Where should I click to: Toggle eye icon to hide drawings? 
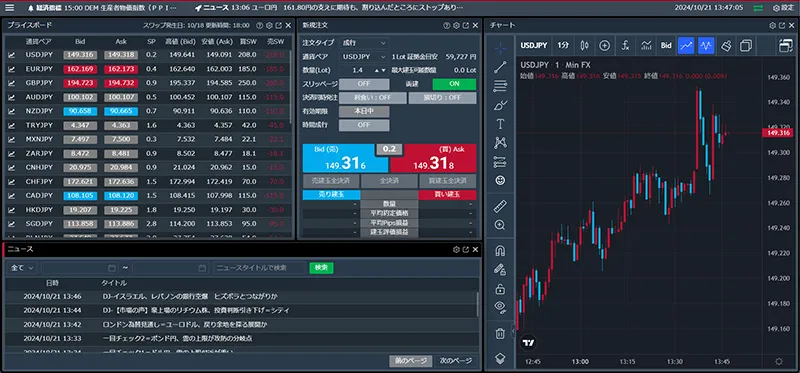pyautogui.click(x=501, y=307)
